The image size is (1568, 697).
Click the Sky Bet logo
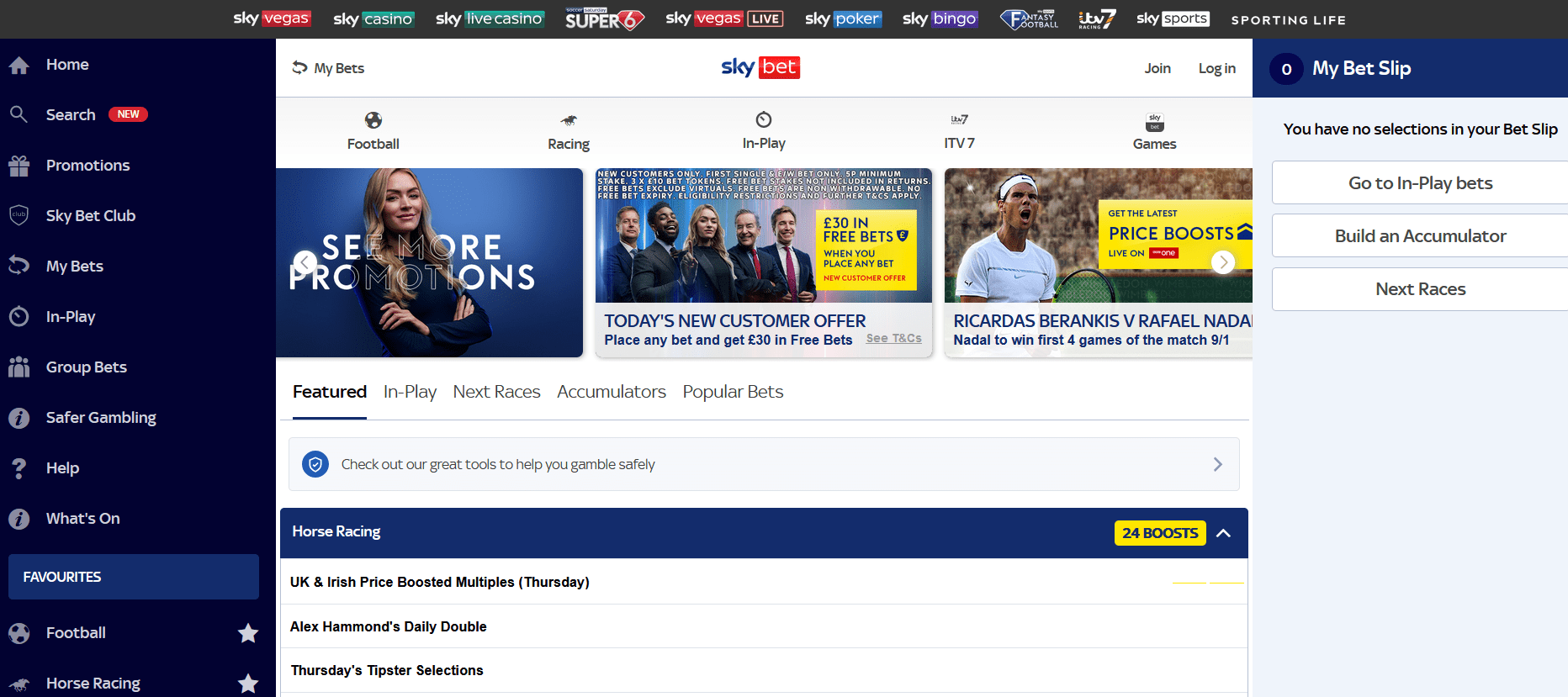click(x=760, y=67)
